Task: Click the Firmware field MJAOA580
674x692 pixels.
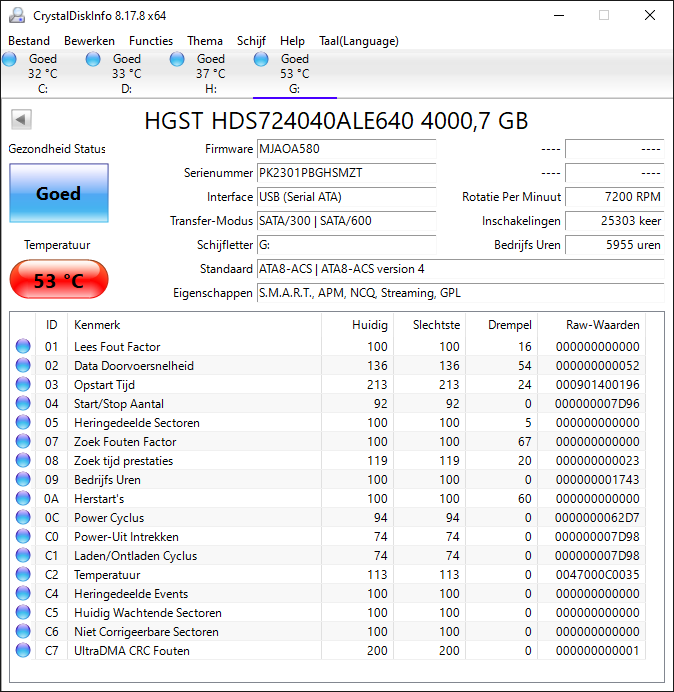Action: tap(346, 149)
